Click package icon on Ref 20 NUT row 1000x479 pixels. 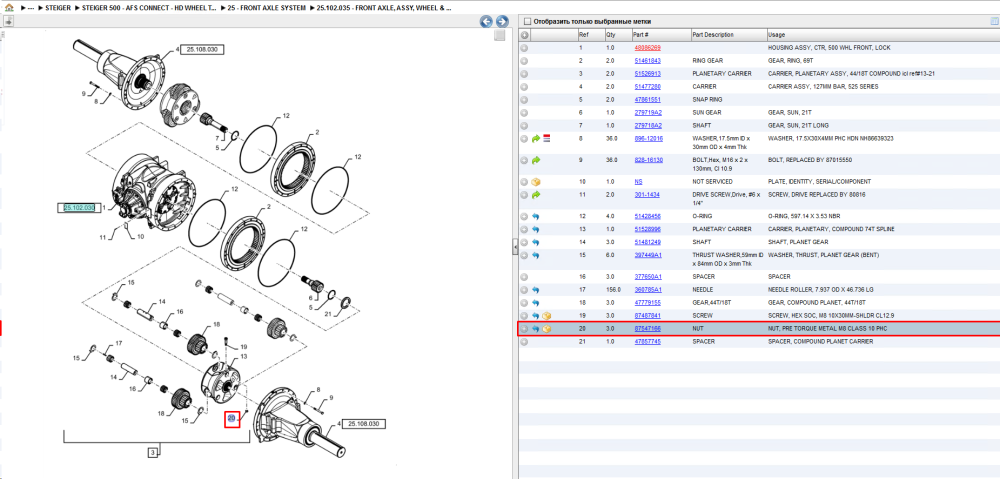547,329
